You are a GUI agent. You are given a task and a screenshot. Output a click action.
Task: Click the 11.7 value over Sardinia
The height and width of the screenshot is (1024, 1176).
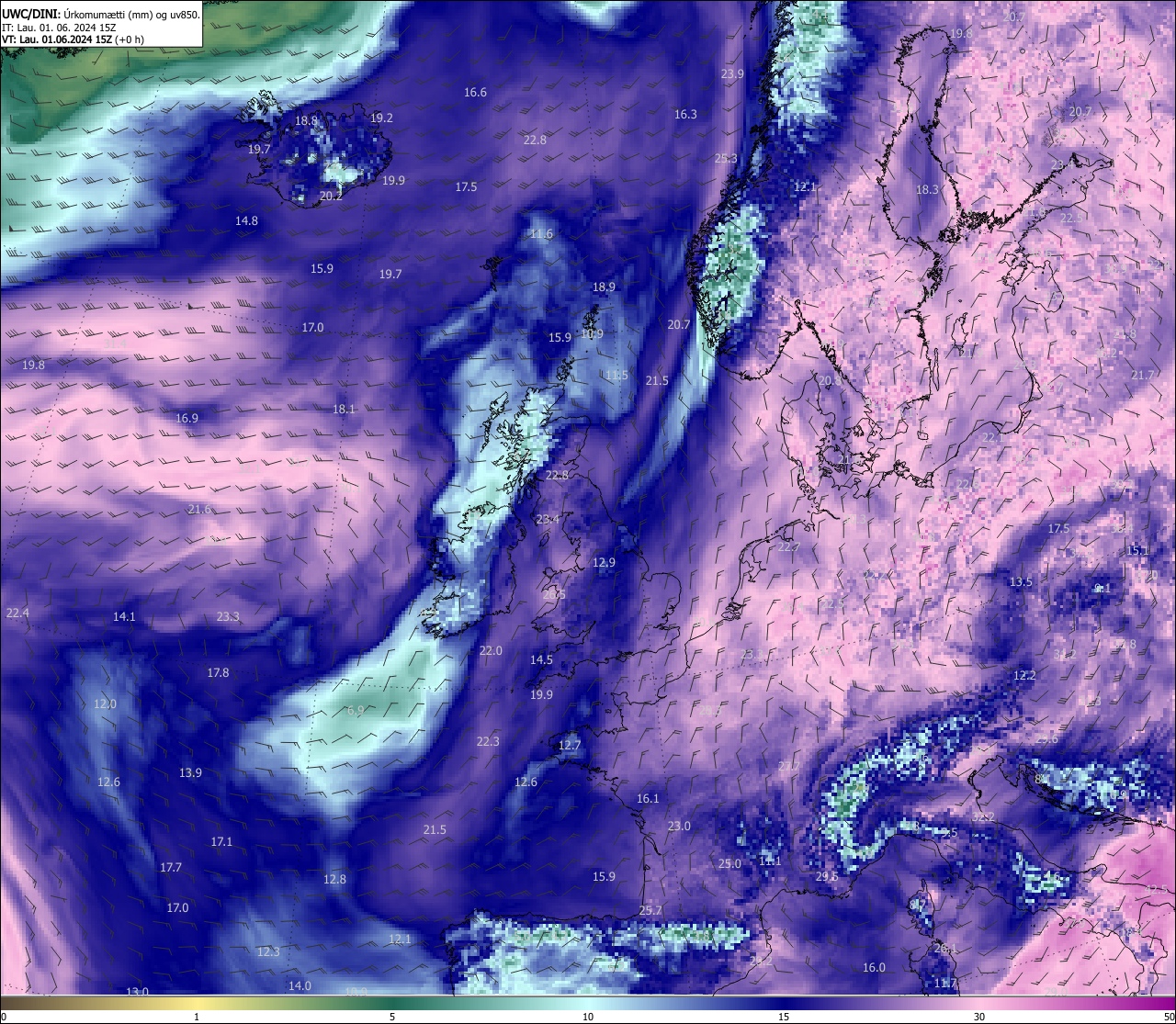tap(944, 984)
